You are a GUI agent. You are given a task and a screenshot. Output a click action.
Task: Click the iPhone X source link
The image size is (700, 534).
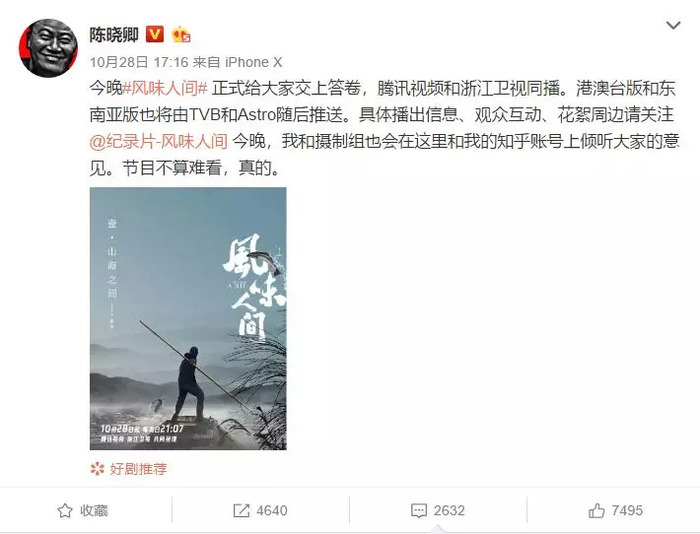(253, 62)
